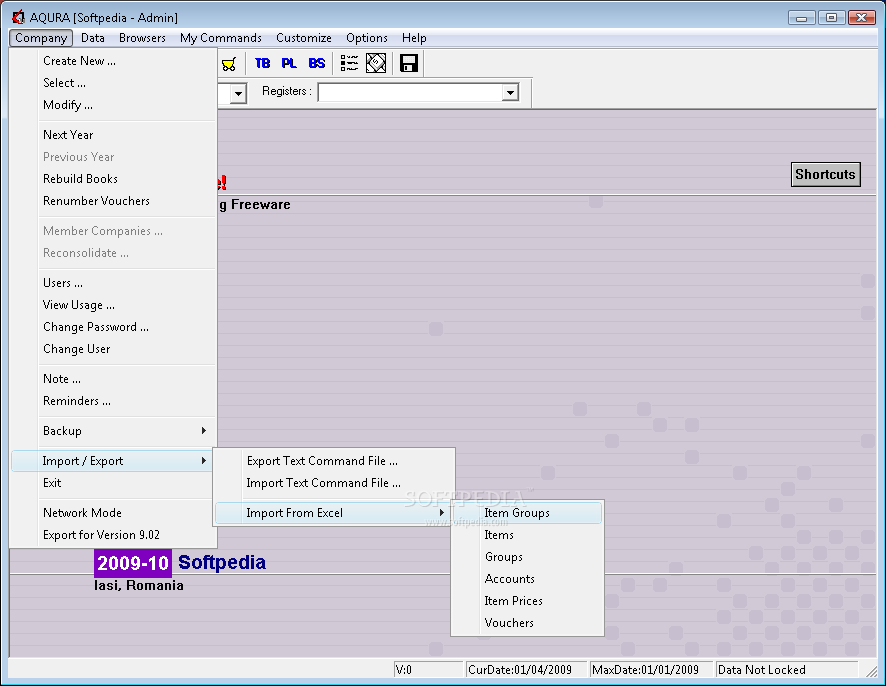This screenshot has height=686, width=886.
Task: Click the V:0 status bar entry
Action: pyautogui.click(x=428, y=670)
